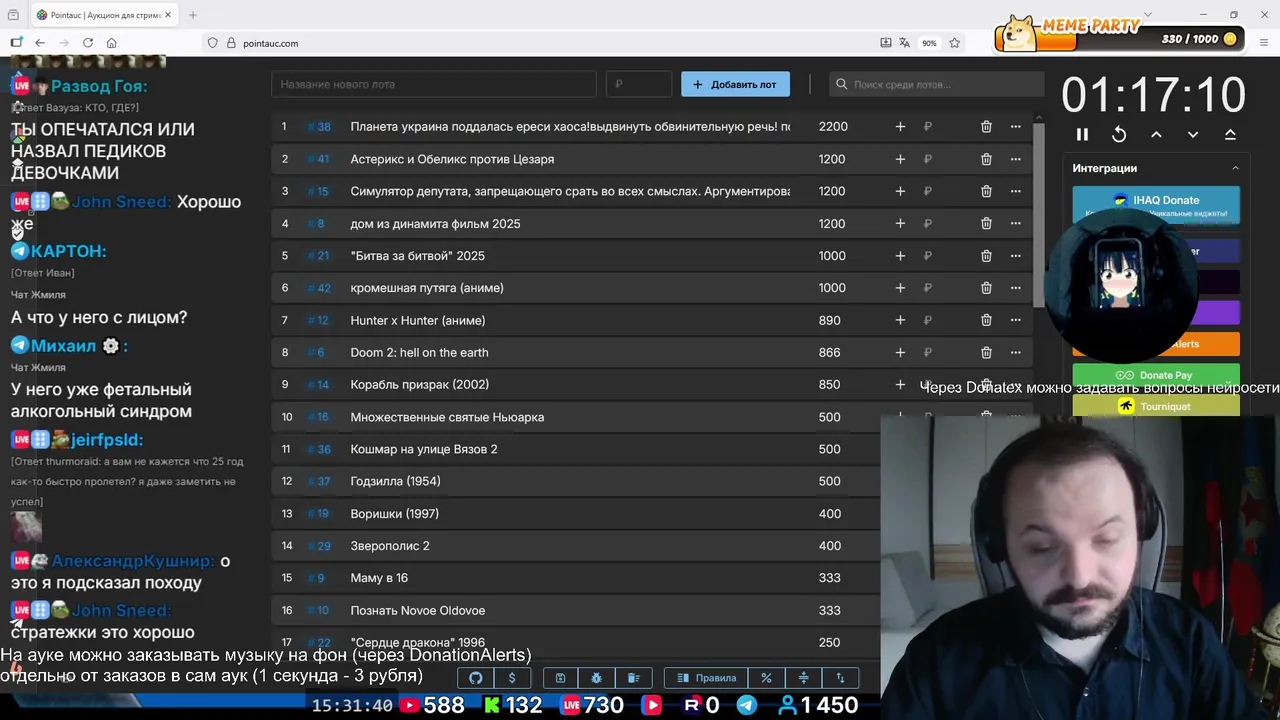
Task: Add points to Планета украина lot
Action: coord(900,127)
